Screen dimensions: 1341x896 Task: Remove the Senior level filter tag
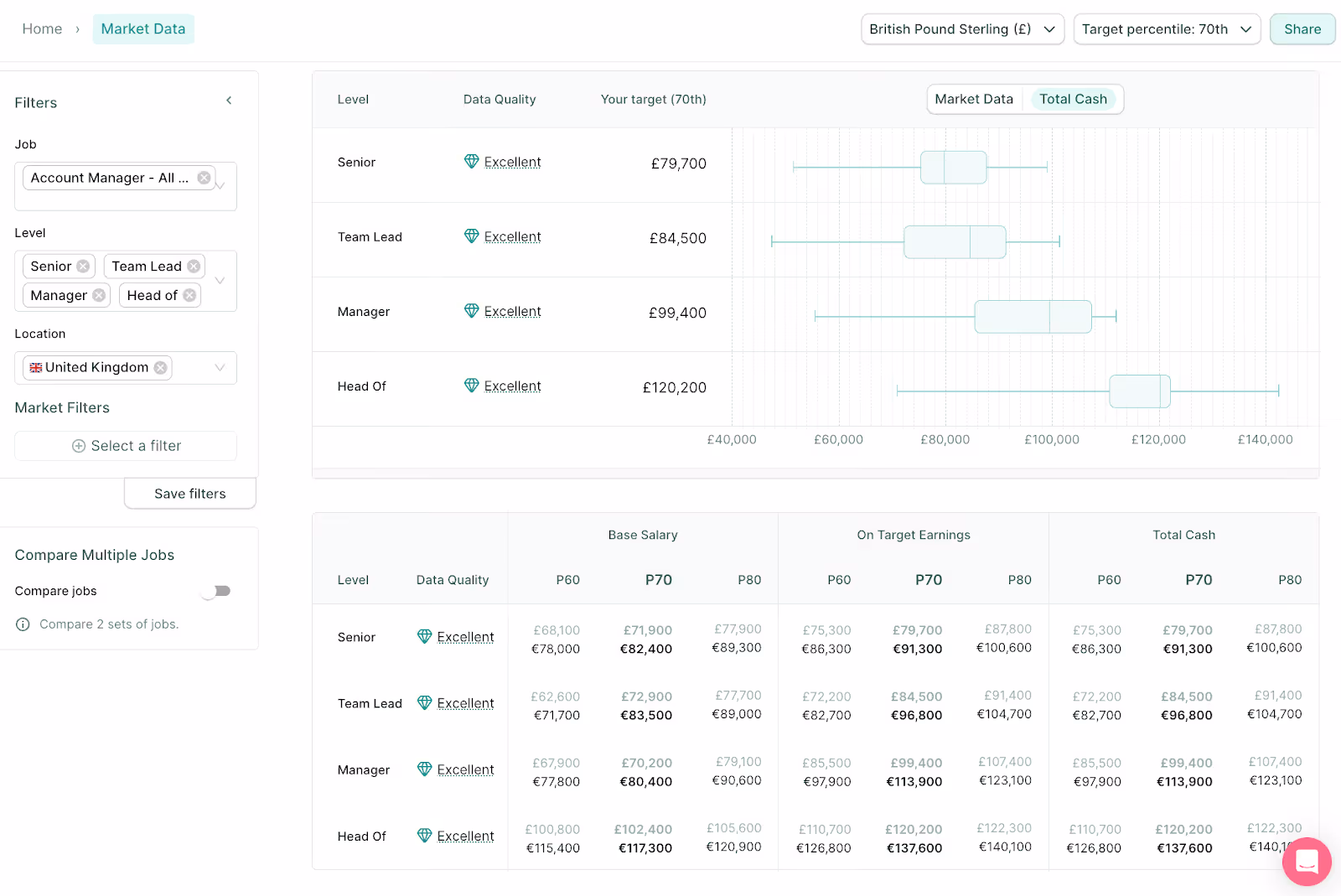(83, 266)
